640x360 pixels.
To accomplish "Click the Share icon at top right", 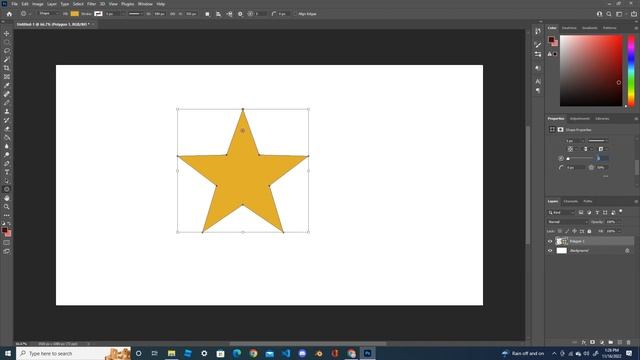I will [633, 14].
